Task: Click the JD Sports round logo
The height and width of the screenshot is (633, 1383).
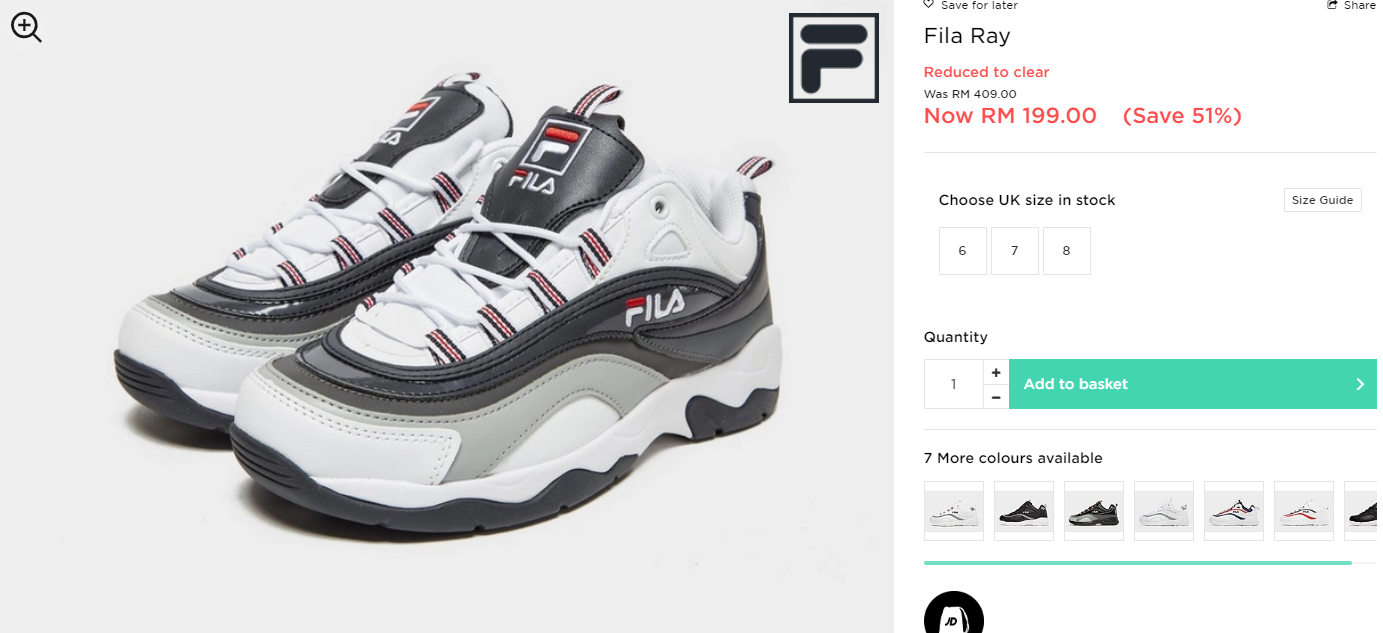Action: tap(953, 613)
